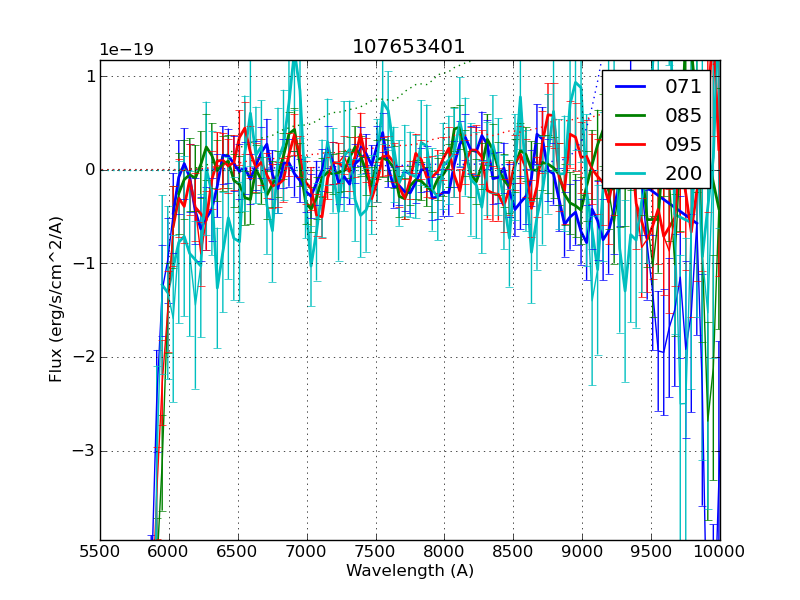
Task: Click the −3 y-axis tick label
Action: click(84, 451)
